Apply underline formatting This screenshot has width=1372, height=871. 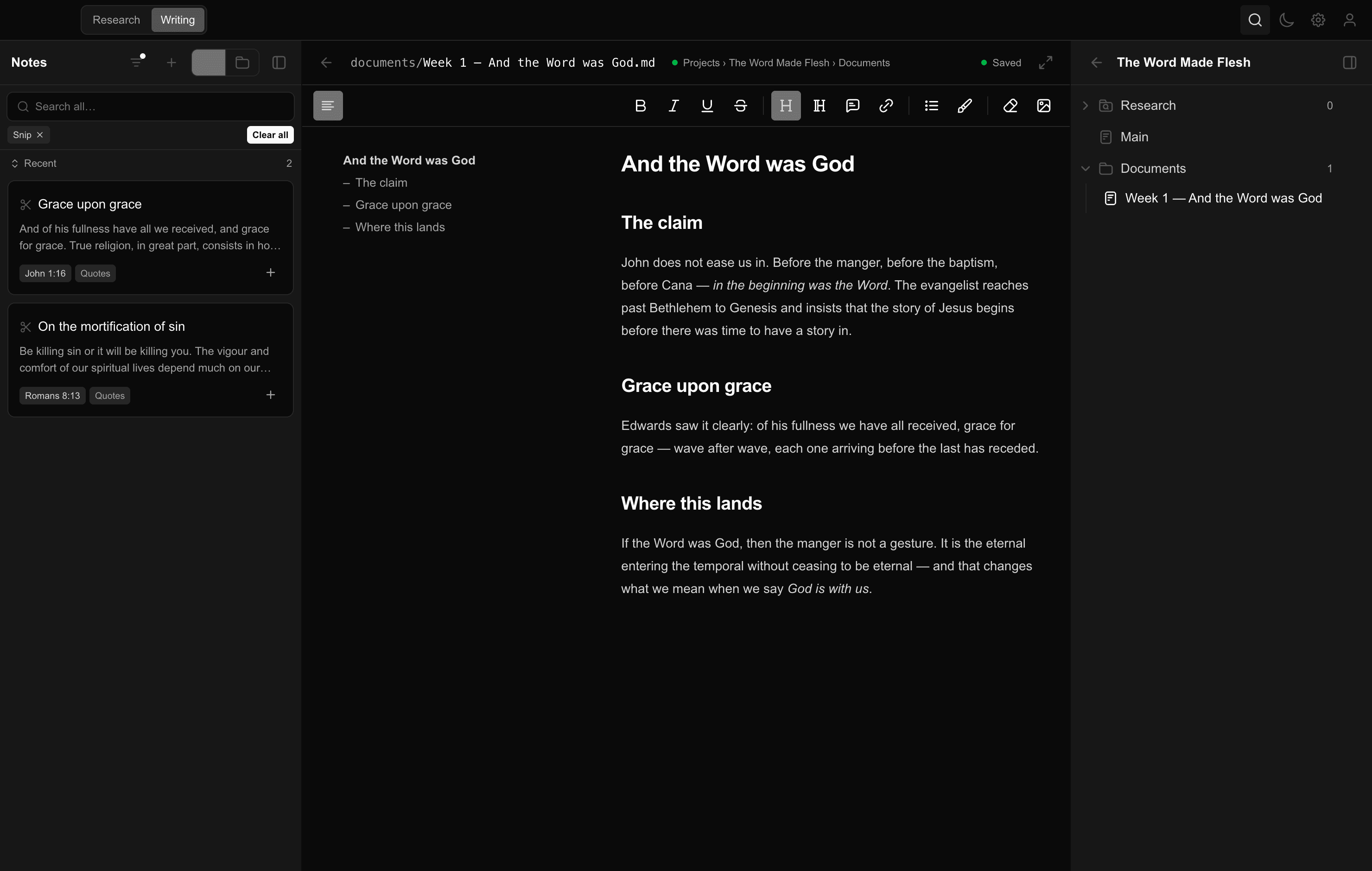tap(707, 105)
